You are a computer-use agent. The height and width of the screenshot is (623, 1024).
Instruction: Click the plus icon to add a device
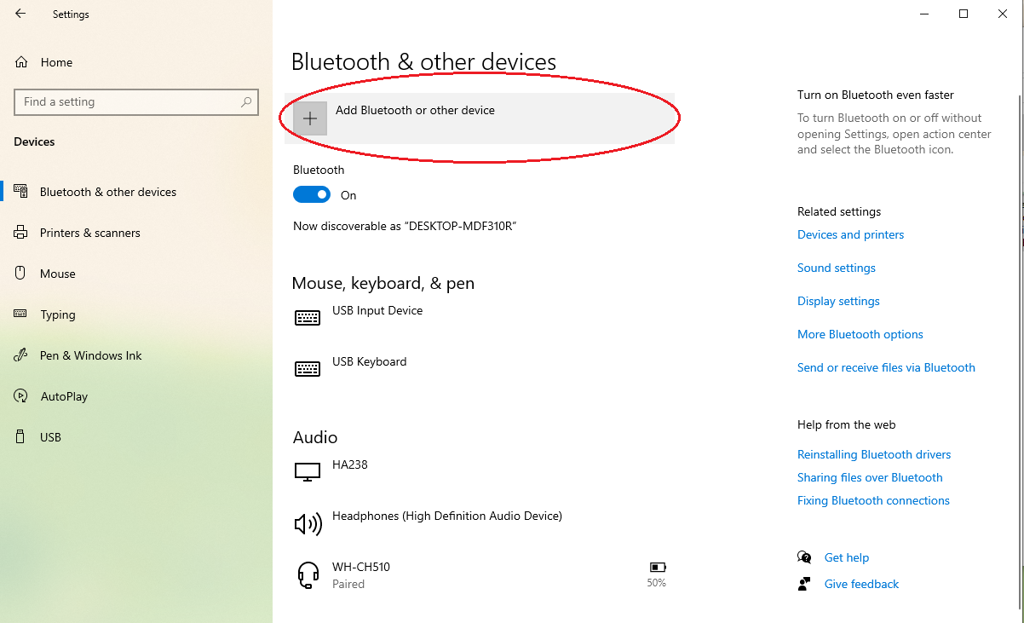(x=310, y=118)
